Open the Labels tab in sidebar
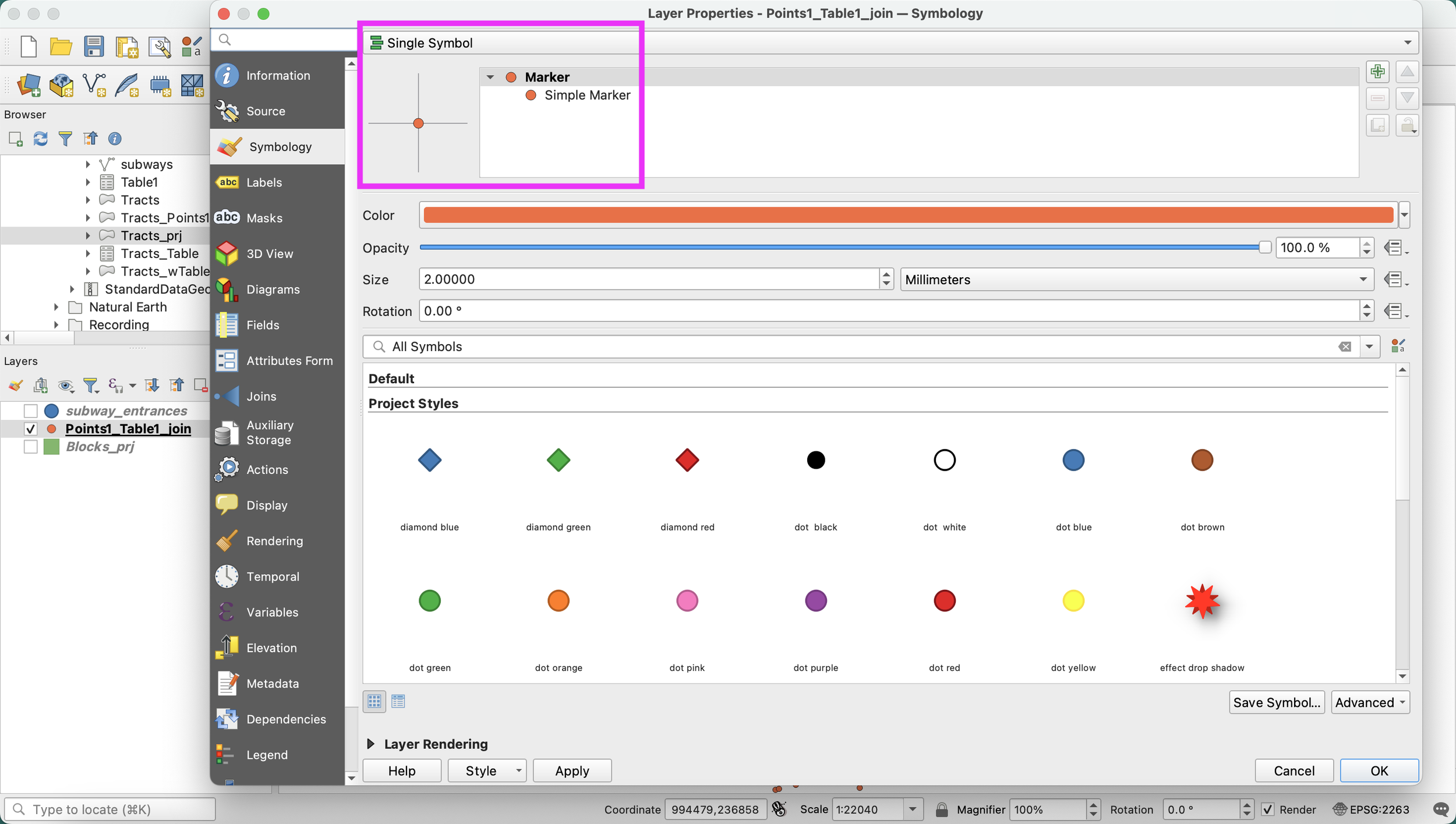Image resolution: width=1456 pixels, height=824 pixels. click(264, 182)
